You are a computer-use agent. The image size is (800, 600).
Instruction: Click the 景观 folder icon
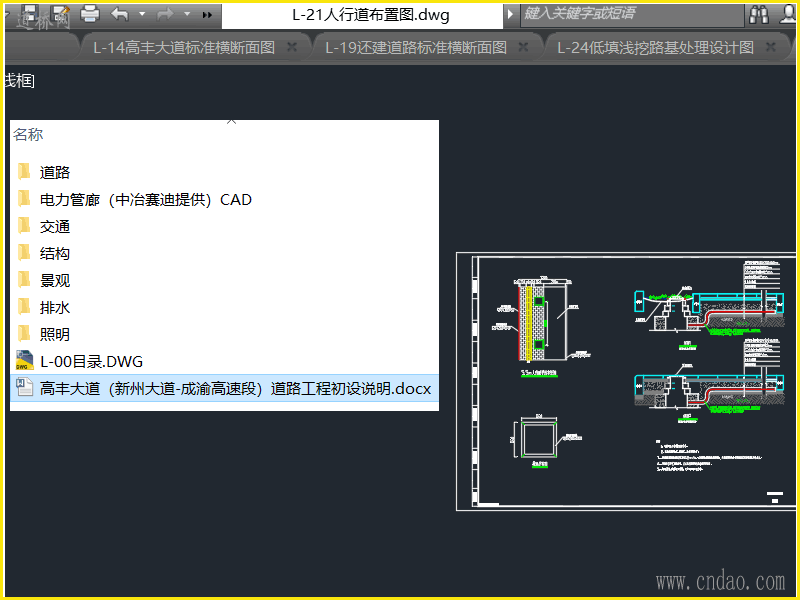(x=24, y=280)
